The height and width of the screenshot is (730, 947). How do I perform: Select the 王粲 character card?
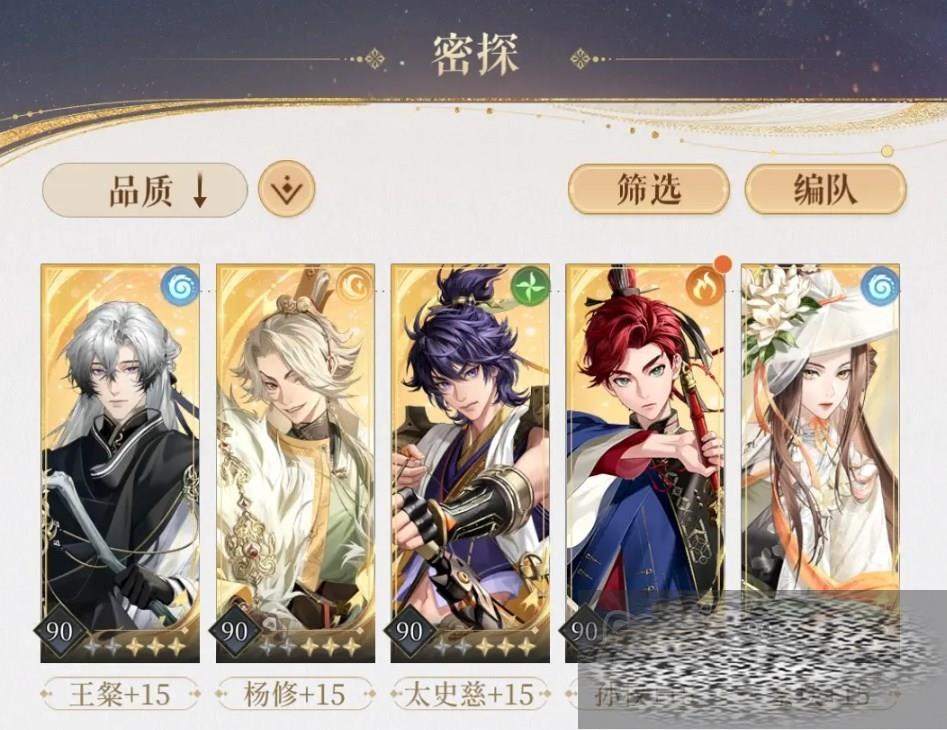120,463
